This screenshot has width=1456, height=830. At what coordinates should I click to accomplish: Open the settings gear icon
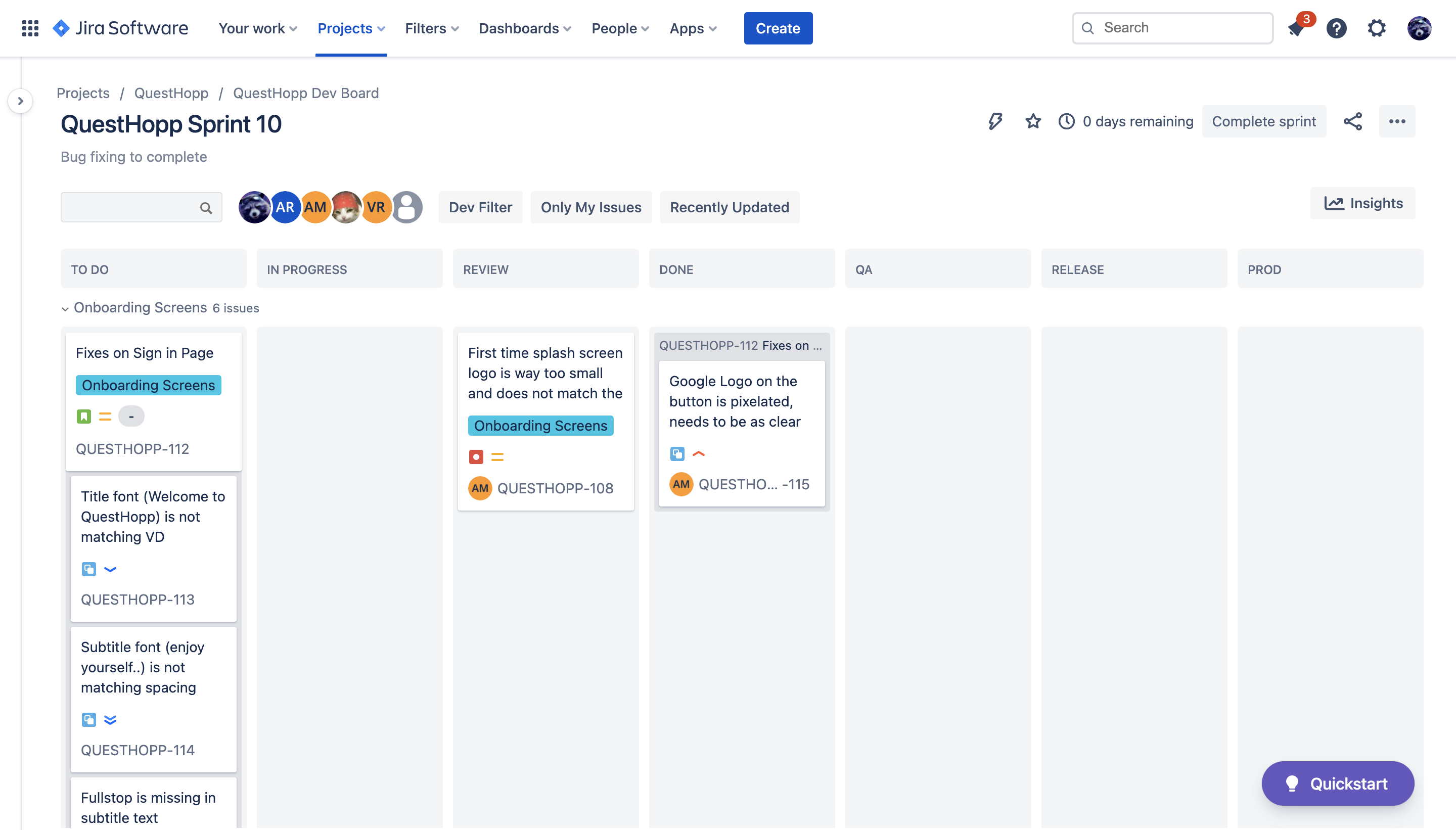coord(1376,28)
